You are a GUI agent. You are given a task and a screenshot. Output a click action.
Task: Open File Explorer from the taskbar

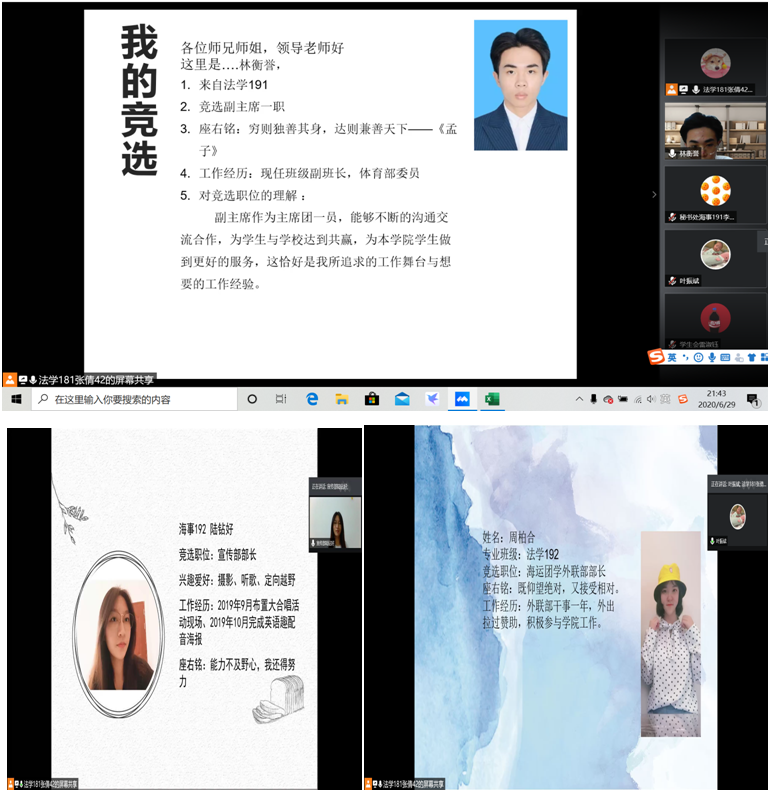click(341, 399)
